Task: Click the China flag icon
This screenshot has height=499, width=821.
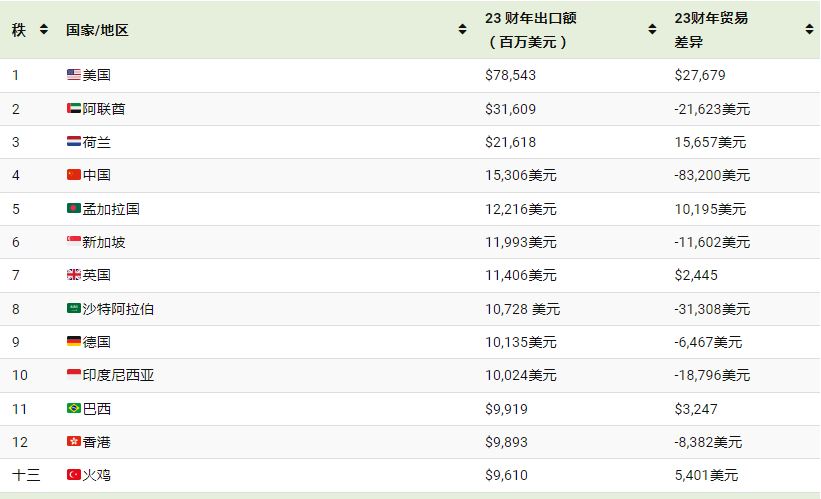Action: (73, 175)
